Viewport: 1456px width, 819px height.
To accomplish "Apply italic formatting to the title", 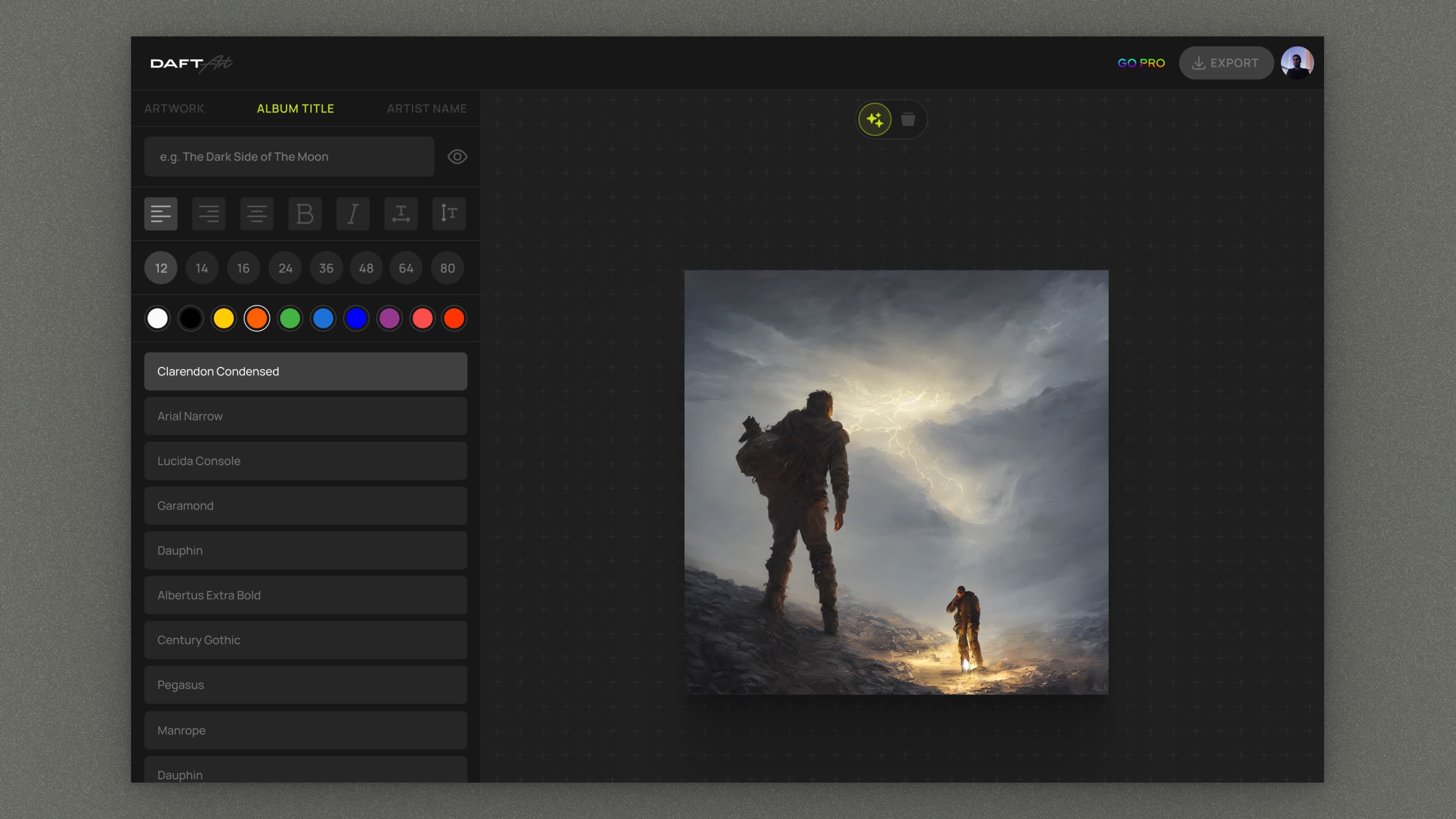I will point(353,214).
